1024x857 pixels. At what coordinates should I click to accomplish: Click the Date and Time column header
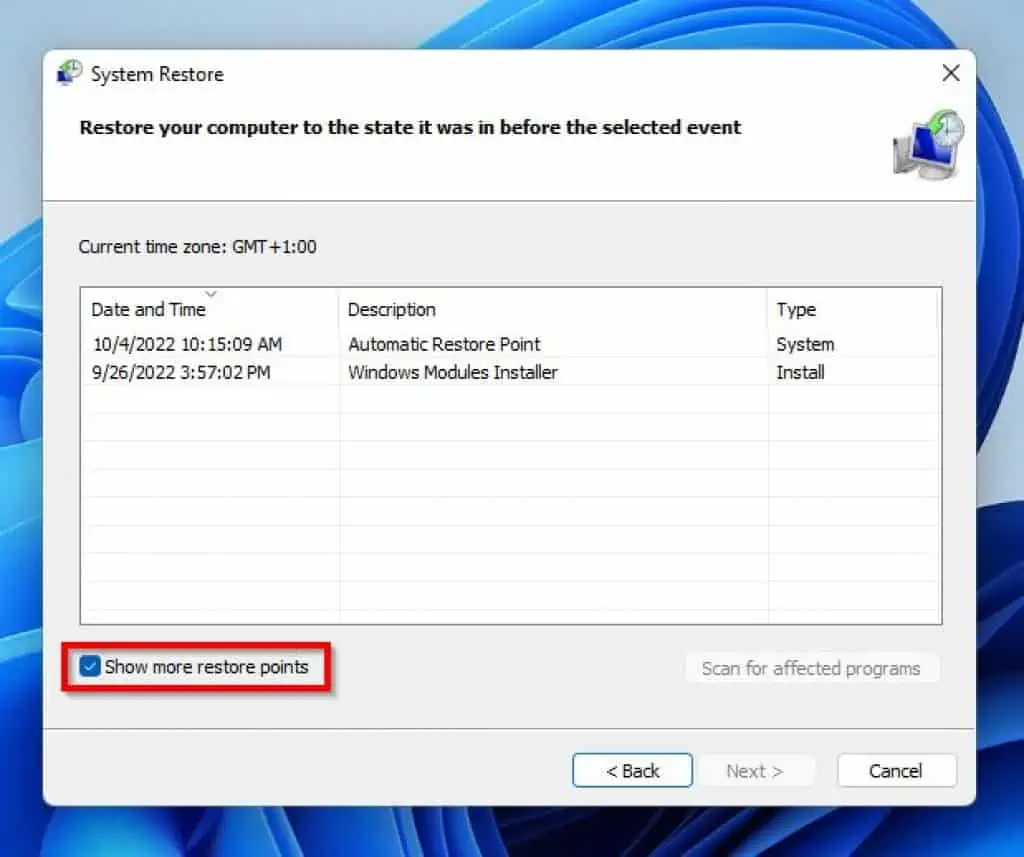point(150,310)
